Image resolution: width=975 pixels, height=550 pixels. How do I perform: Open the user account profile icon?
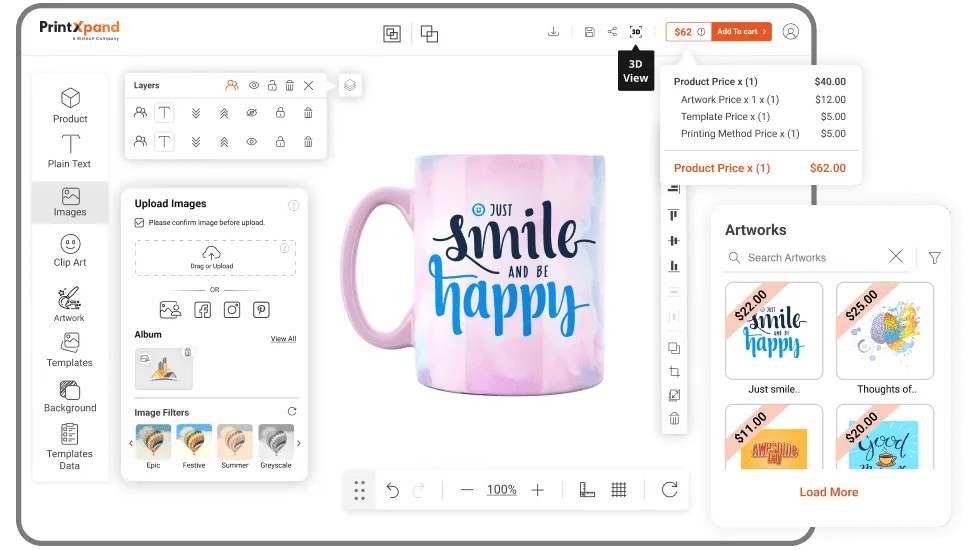pyautogui.click(x=790, y=32)
